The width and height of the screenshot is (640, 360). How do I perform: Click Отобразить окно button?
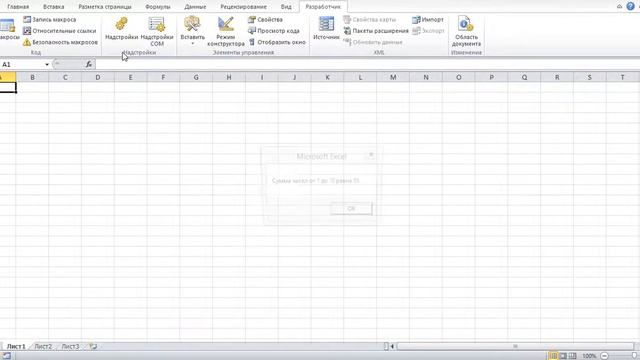pyautogui.click(x=277, y=42)
